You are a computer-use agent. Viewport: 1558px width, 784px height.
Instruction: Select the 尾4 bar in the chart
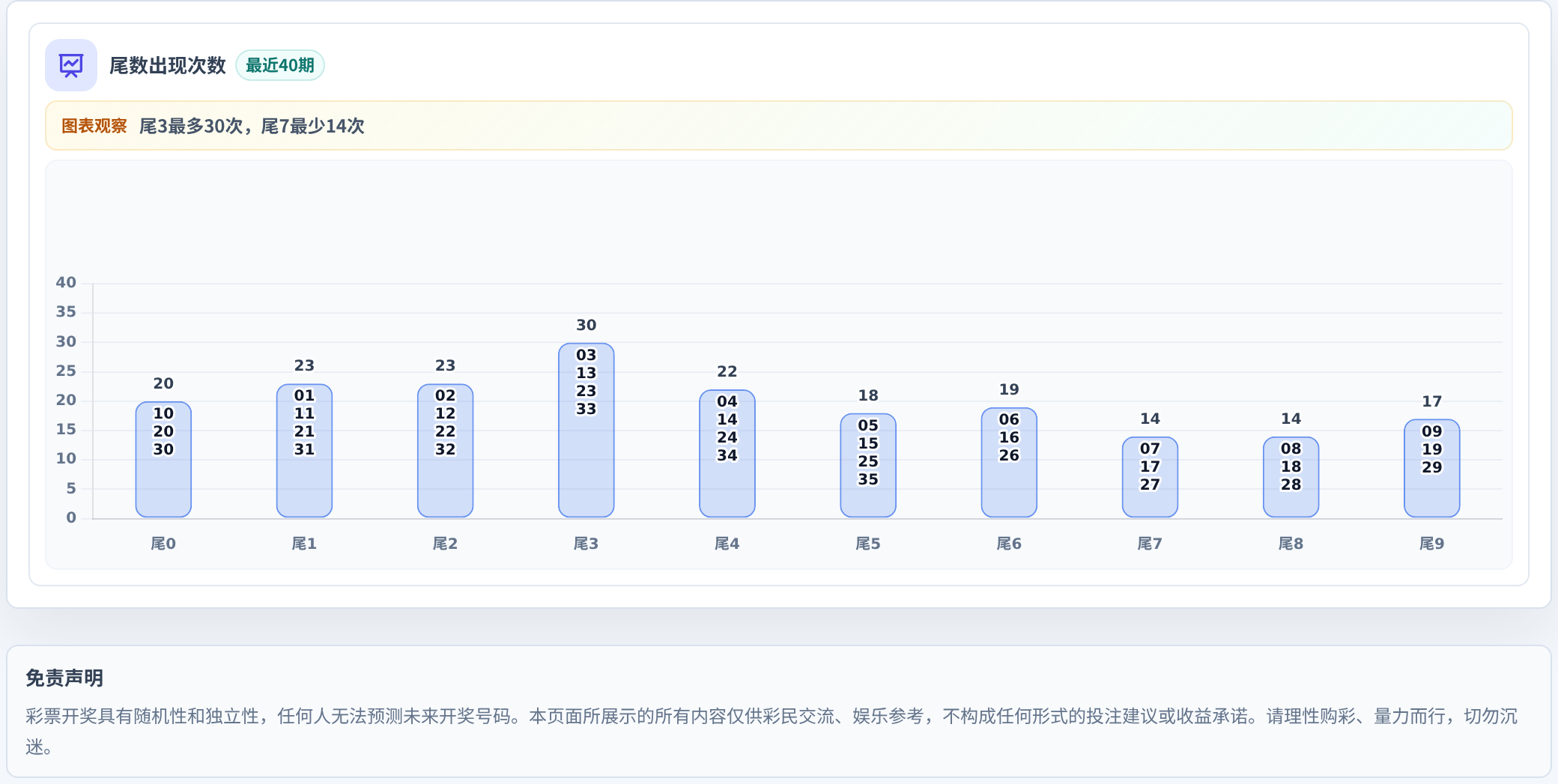pos(727,454)
